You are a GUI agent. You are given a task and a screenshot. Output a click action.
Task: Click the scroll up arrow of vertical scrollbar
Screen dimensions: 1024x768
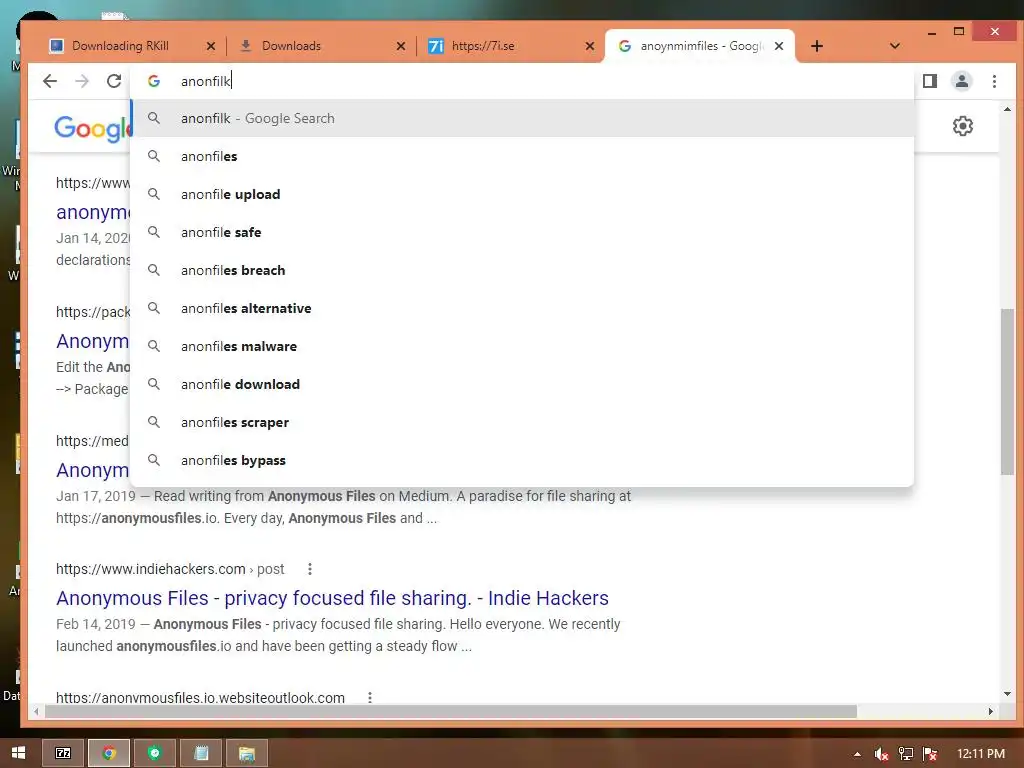[x=1006, y=110]
